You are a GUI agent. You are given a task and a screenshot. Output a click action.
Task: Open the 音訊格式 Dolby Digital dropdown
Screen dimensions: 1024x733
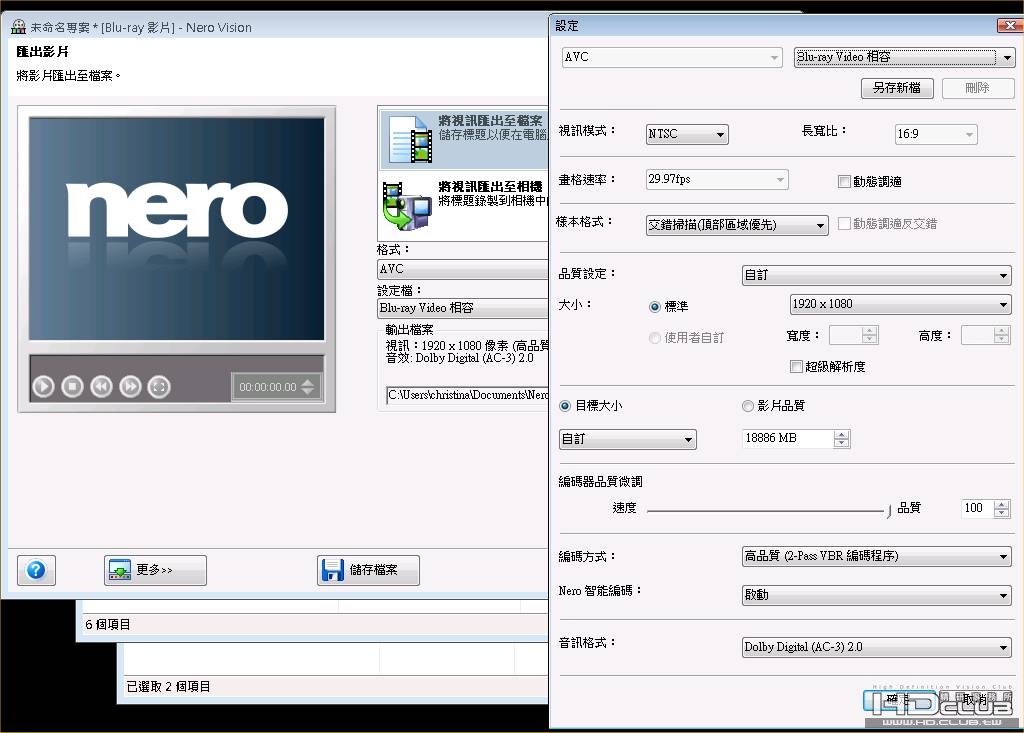[x=876, y=647]
